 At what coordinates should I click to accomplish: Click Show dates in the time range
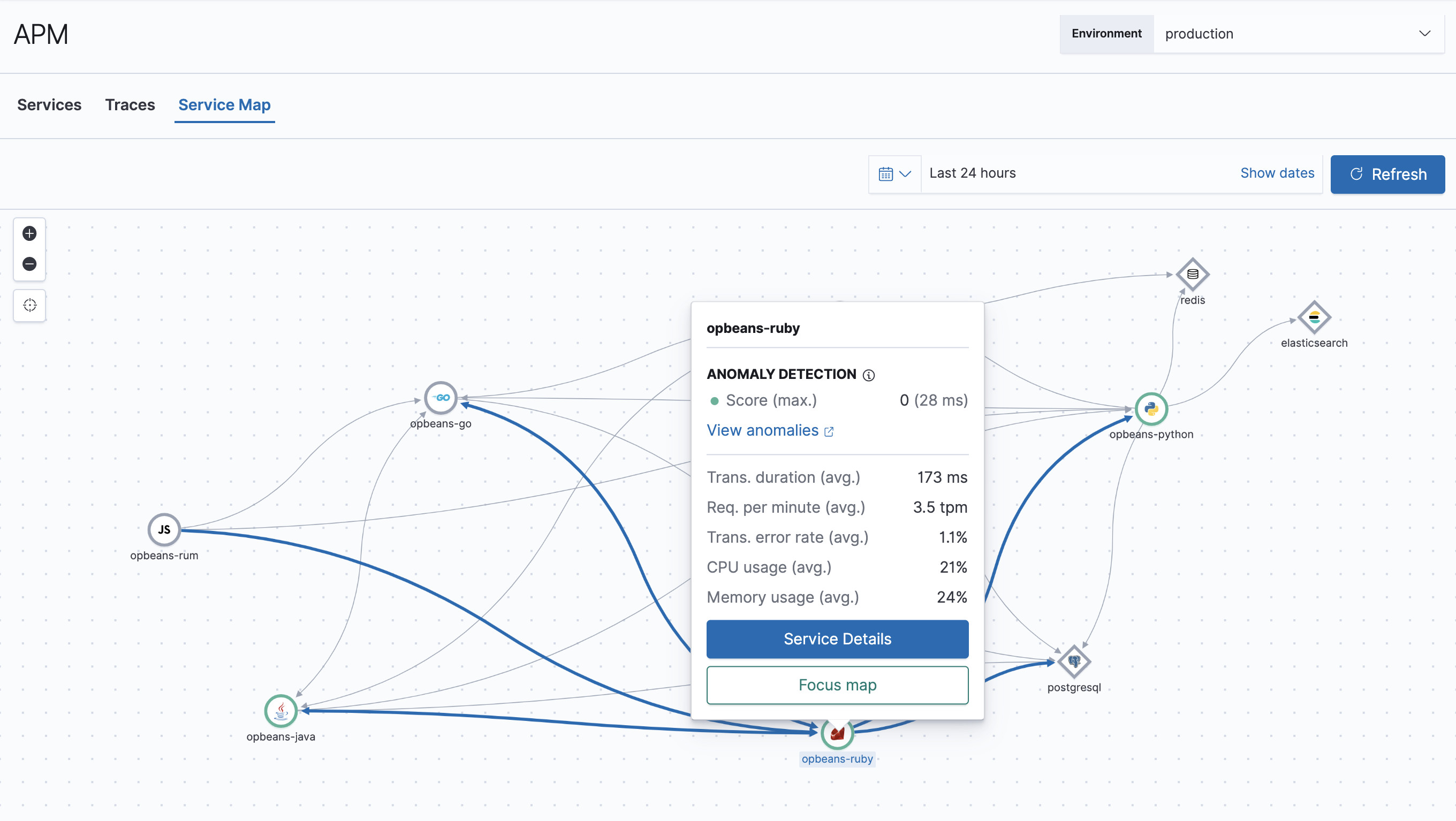pyautogui.click(x=1277, y=173)
